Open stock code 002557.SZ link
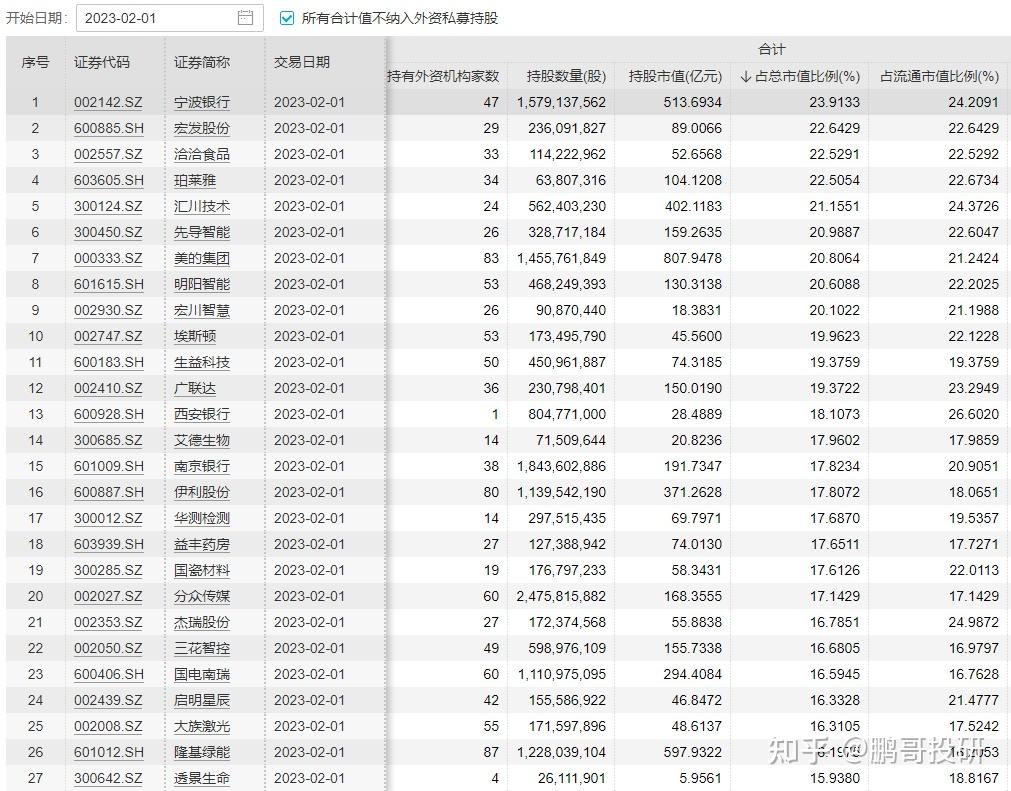Image resolution: width=1011 pixels, height=791 pixels. tap(108, 154)
